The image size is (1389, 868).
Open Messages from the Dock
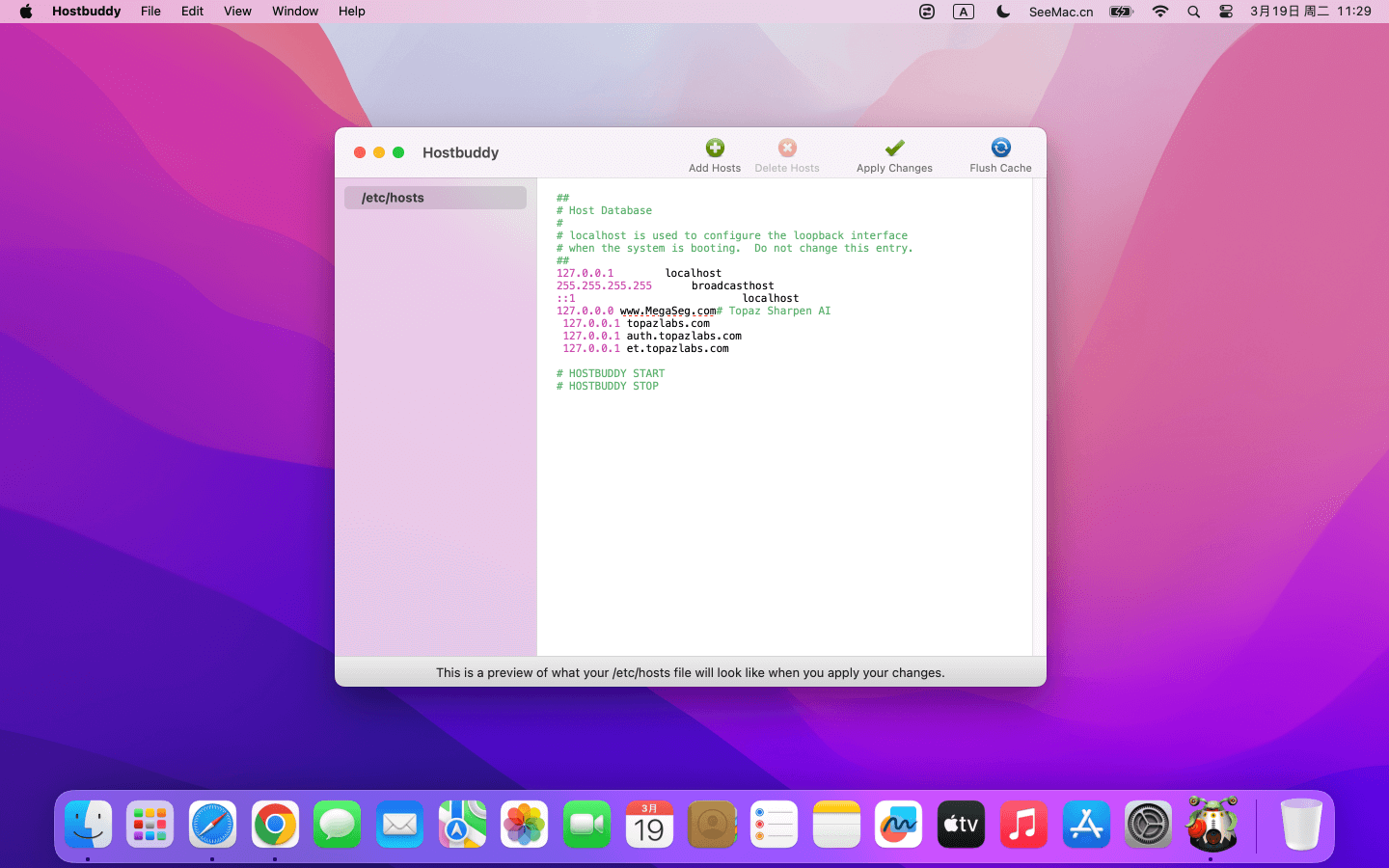point(338,825)
